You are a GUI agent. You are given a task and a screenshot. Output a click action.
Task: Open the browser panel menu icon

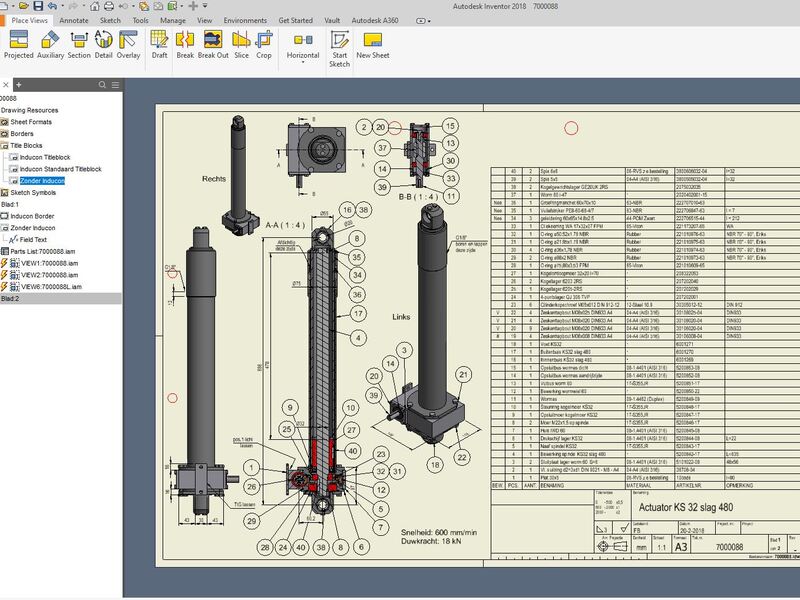click(115, 85)
